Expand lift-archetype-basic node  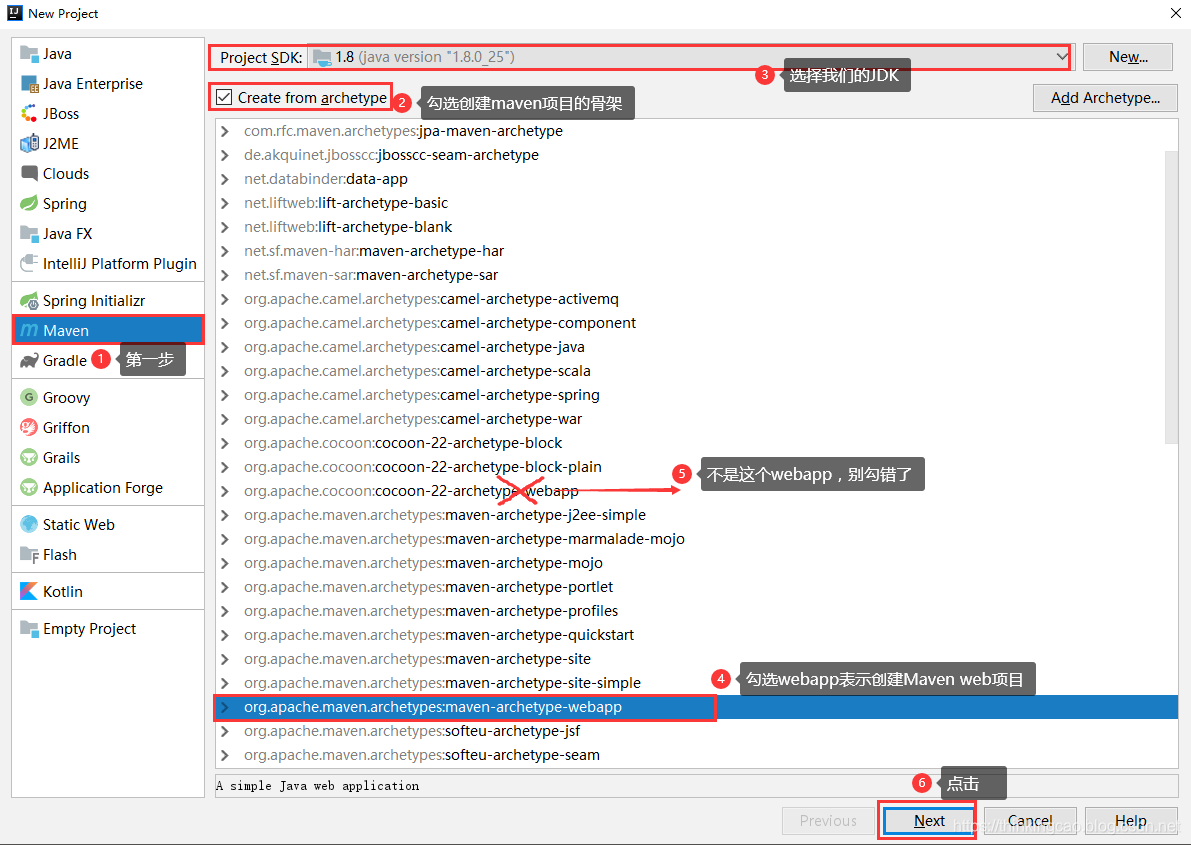[x=225, y=203]
